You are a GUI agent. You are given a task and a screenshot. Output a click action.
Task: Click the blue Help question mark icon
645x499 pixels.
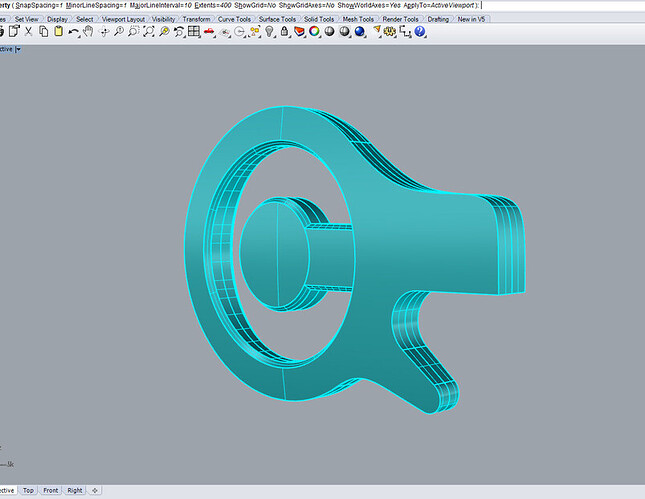click(x=420, y=32)
